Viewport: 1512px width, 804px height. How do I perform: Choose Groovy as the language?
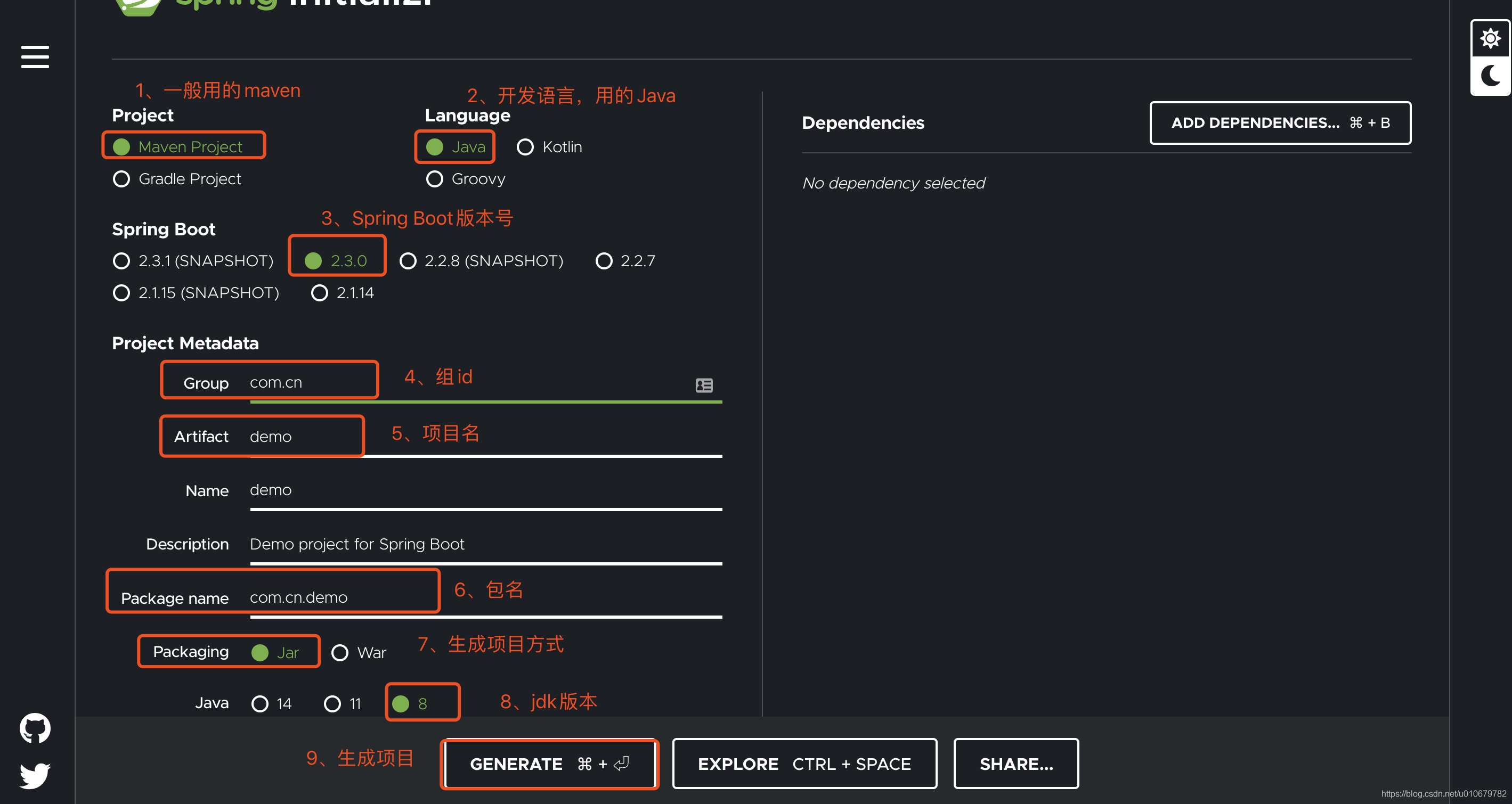pyautogui.click(x=466, y=179)
